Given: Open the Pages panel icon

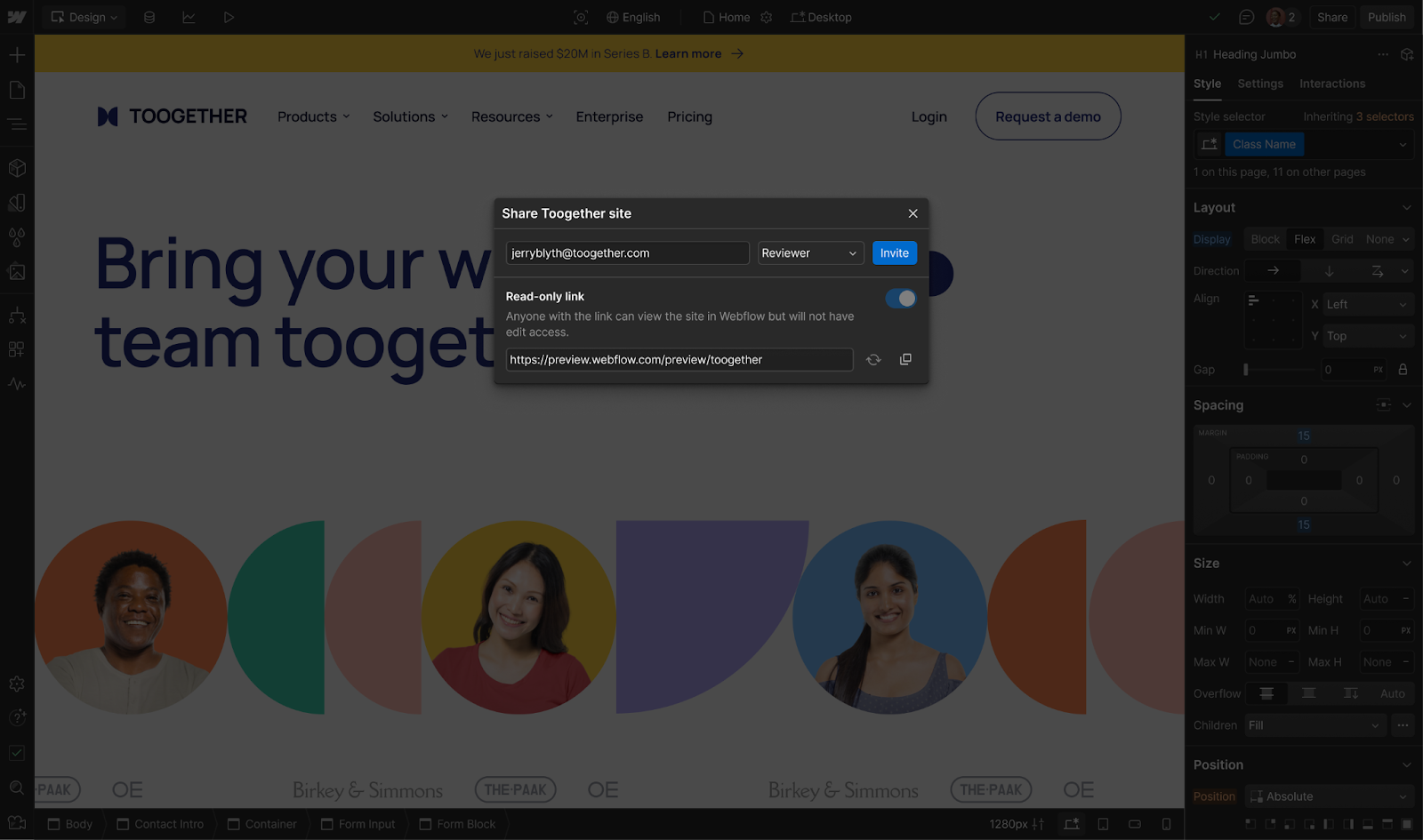Looking at the screenshot, I should pyautogui.click(x=17, y=90).
